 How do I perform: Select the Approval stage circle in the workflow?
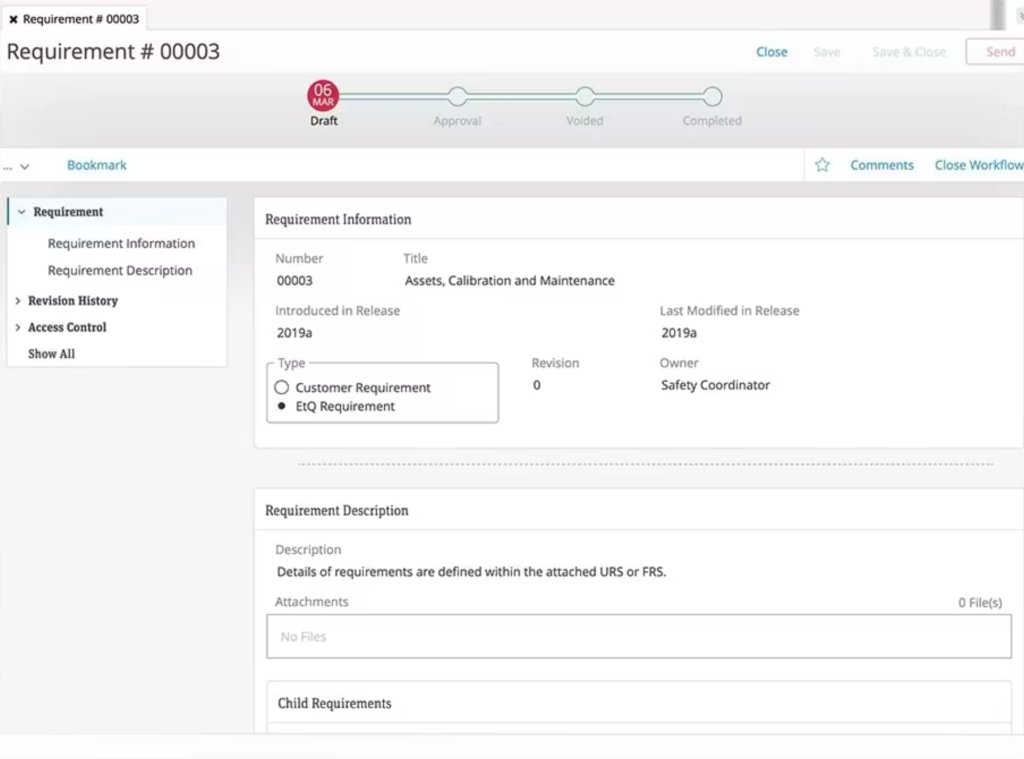(457, 97)
